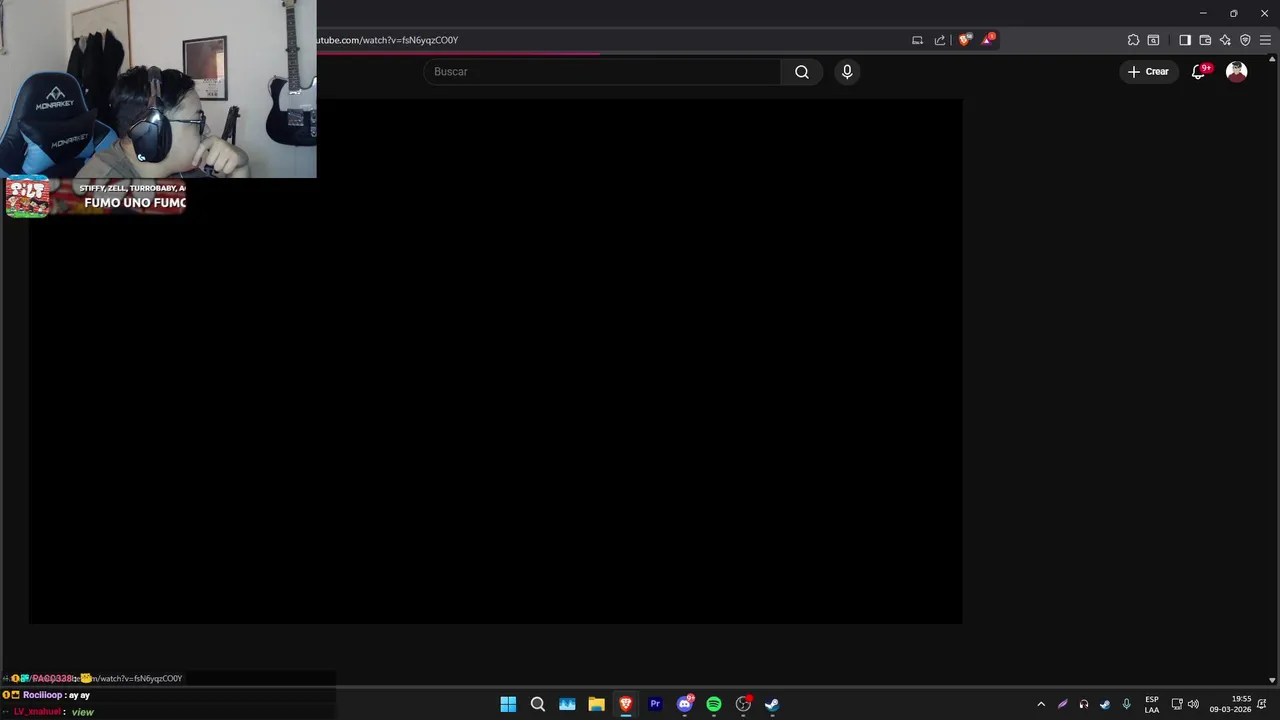Open the Windows Start menu
Viewport: 1280px width, 720px height.
pyautogui.click(x=508, y=704)
